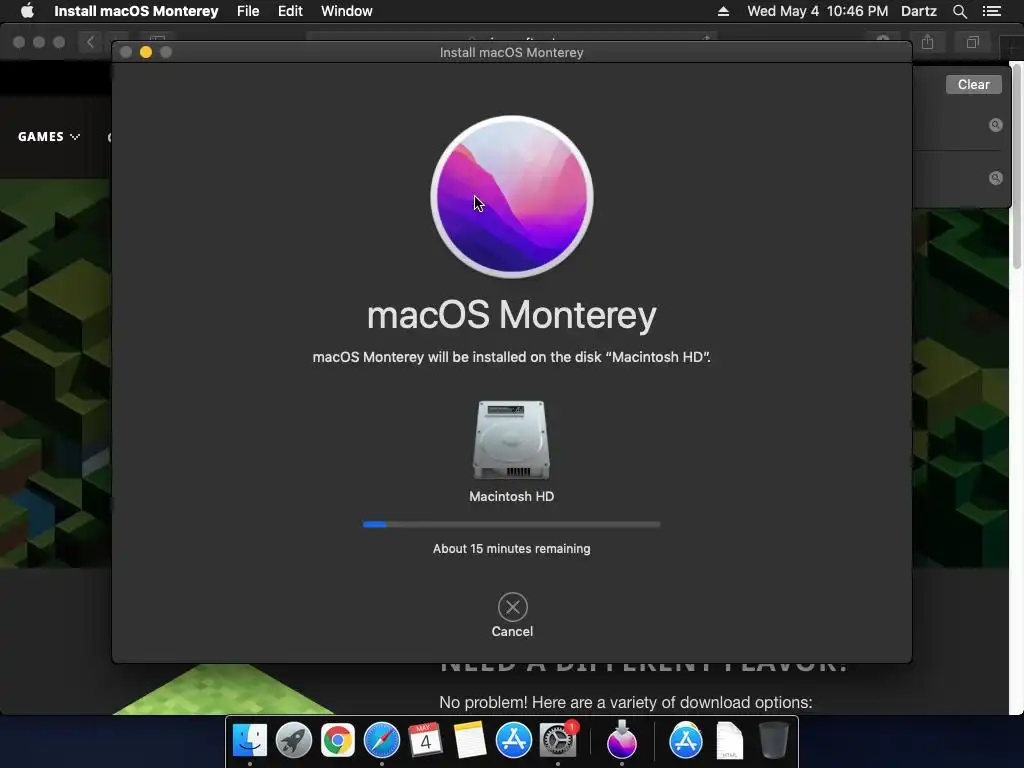Open the Applications folder in the Dock

[x=686, y=741]
